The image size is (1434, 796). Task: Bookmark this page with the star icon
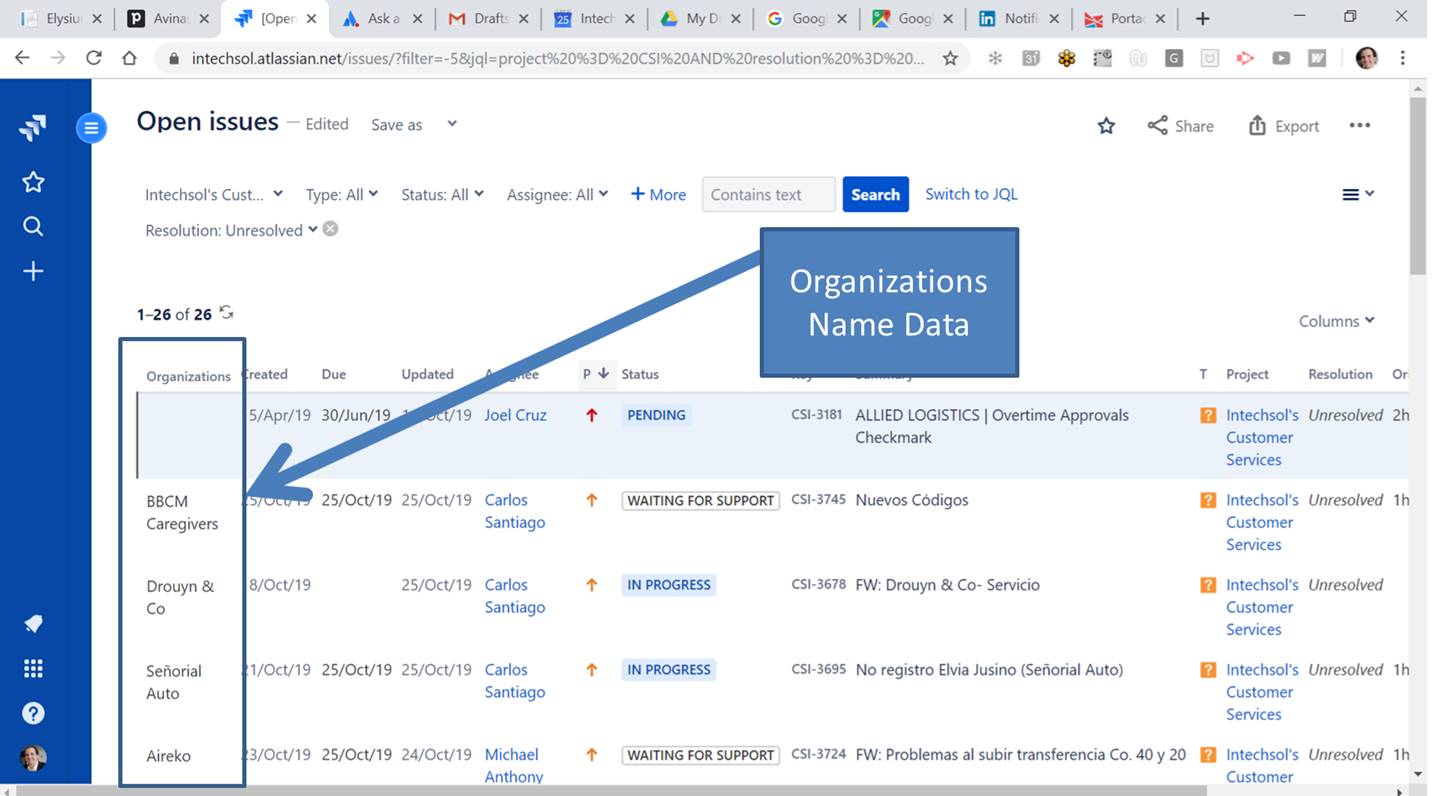pos(950,59)
